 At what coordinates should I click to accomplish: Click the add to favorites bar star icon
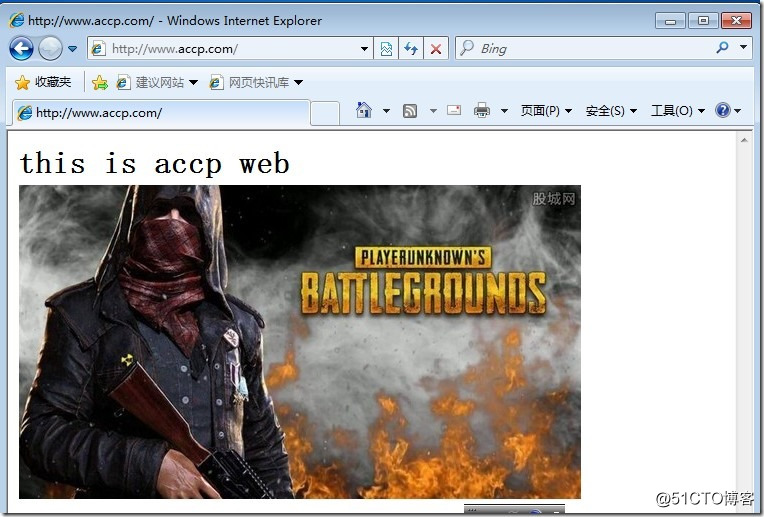click(100, 83)
